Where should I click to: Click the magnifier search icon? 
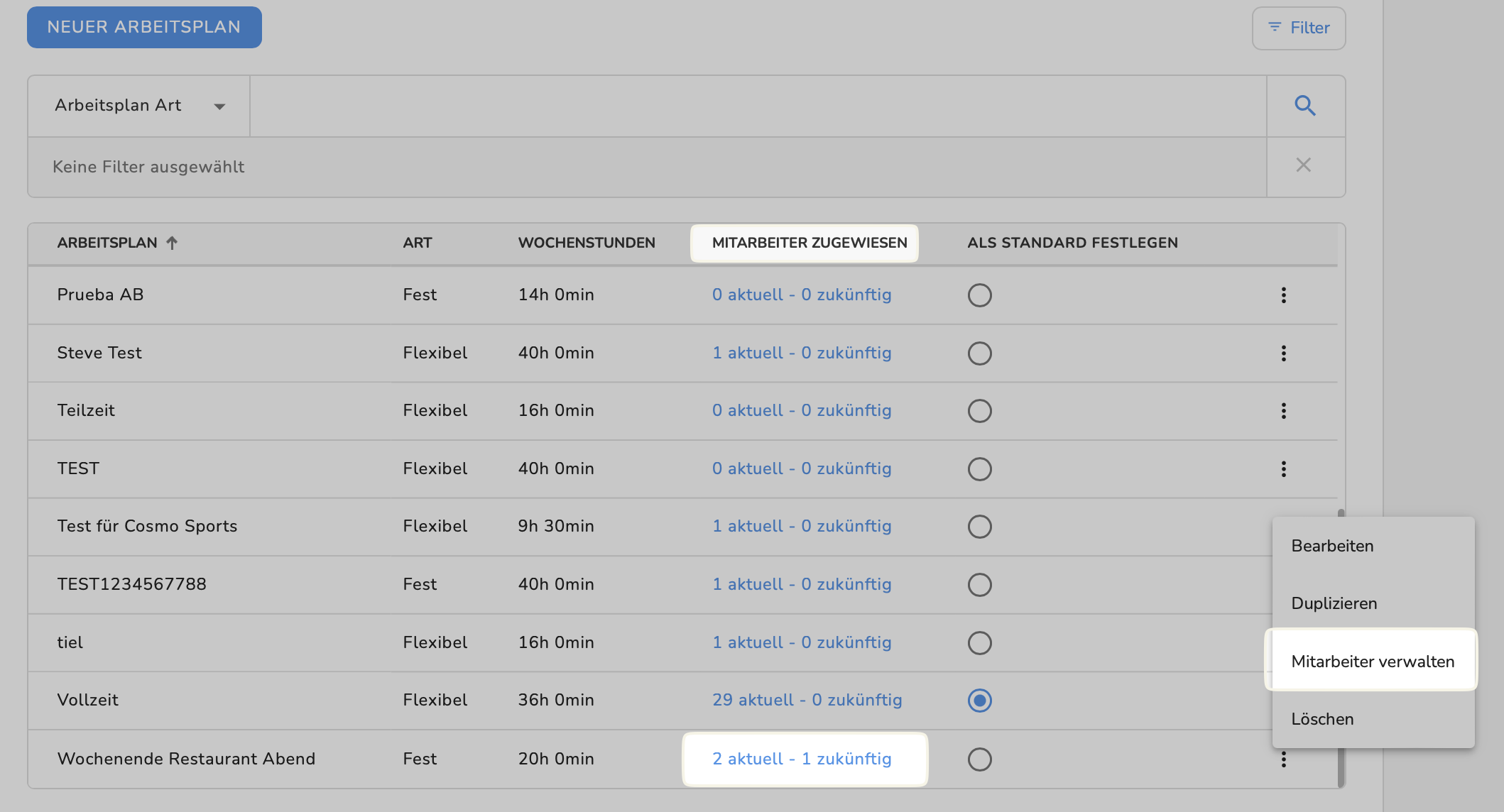tap(1305, 106)
